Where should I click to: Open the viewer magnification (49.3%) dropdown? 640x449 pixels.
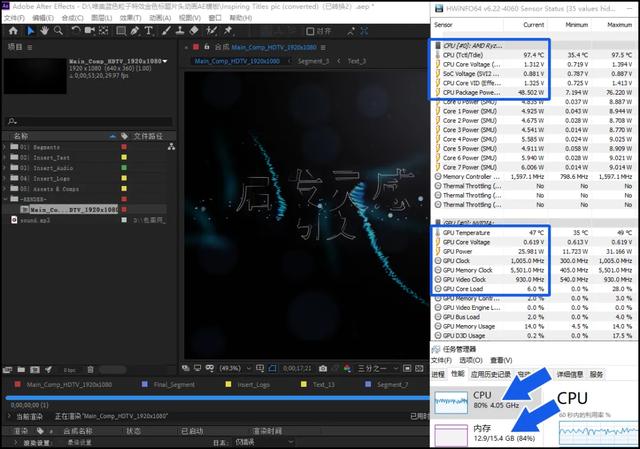coord(235,369)
